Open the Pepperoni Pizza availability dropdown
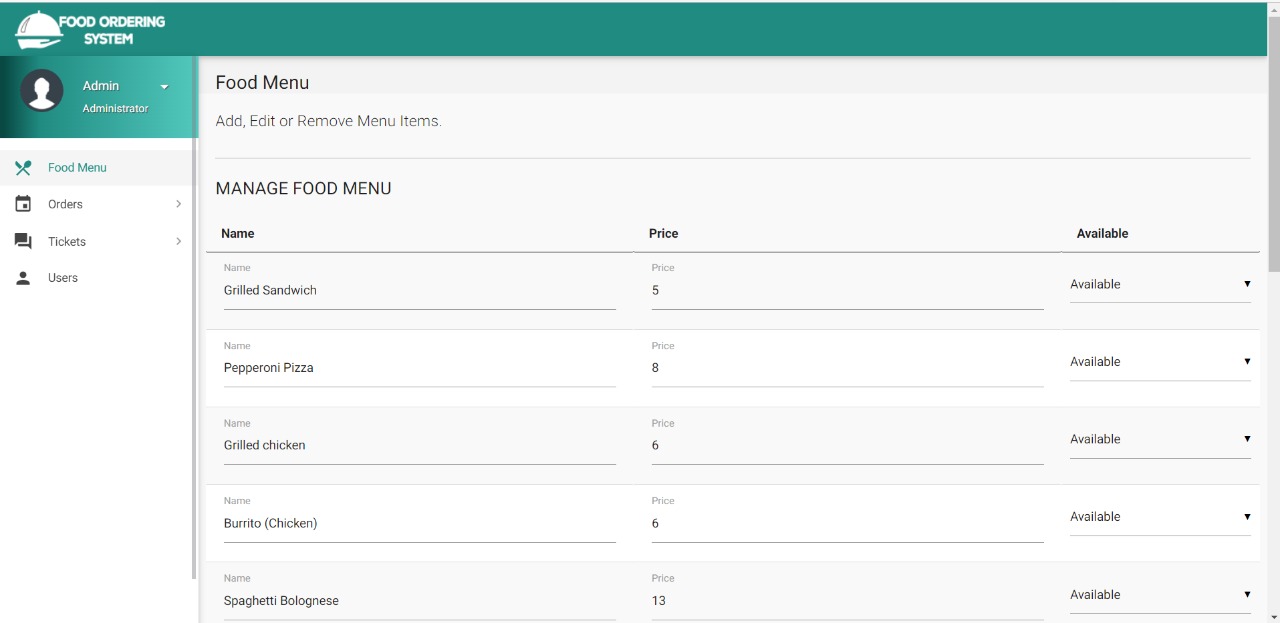Image resolution: width=1280 pixels, height=623 pixels. click(1160, 361)
